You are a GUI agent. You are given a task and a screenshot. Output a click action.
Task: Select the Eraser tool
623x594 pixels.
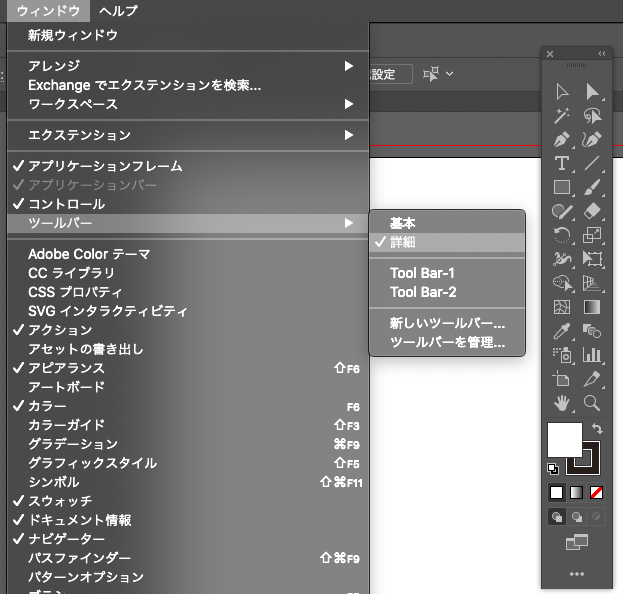pyautogui.click(x=592, y=211)
